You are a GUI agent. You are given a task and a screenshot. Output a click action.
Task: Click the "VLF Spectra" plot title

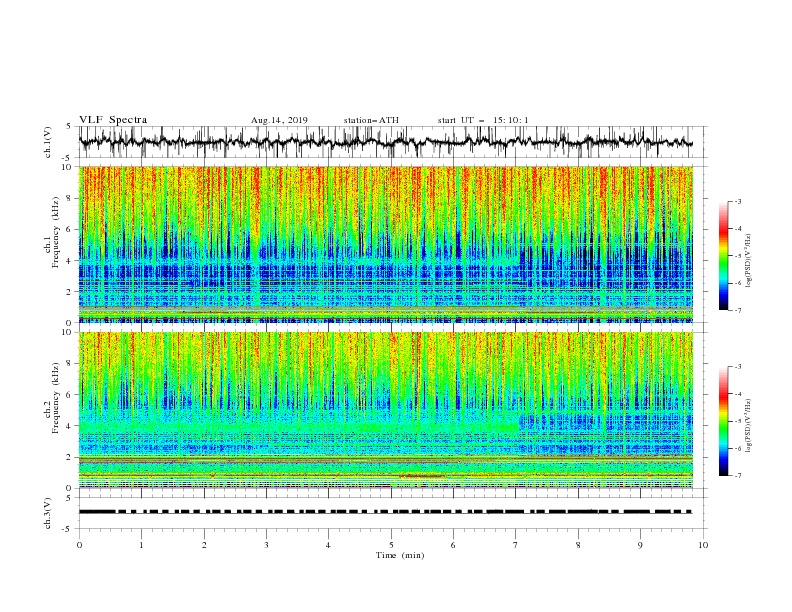click(113, 120)
